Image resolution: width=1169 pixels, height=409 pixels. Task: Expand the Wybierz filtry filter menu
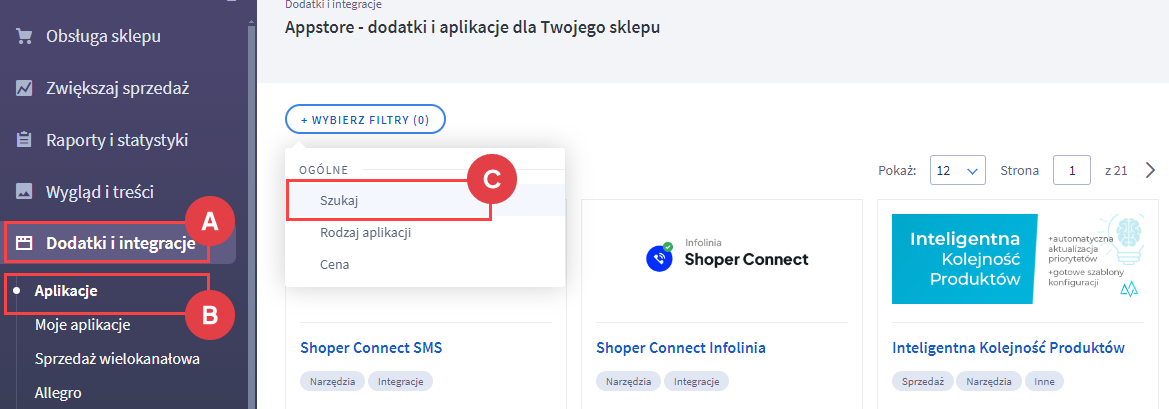coord(365,120)
